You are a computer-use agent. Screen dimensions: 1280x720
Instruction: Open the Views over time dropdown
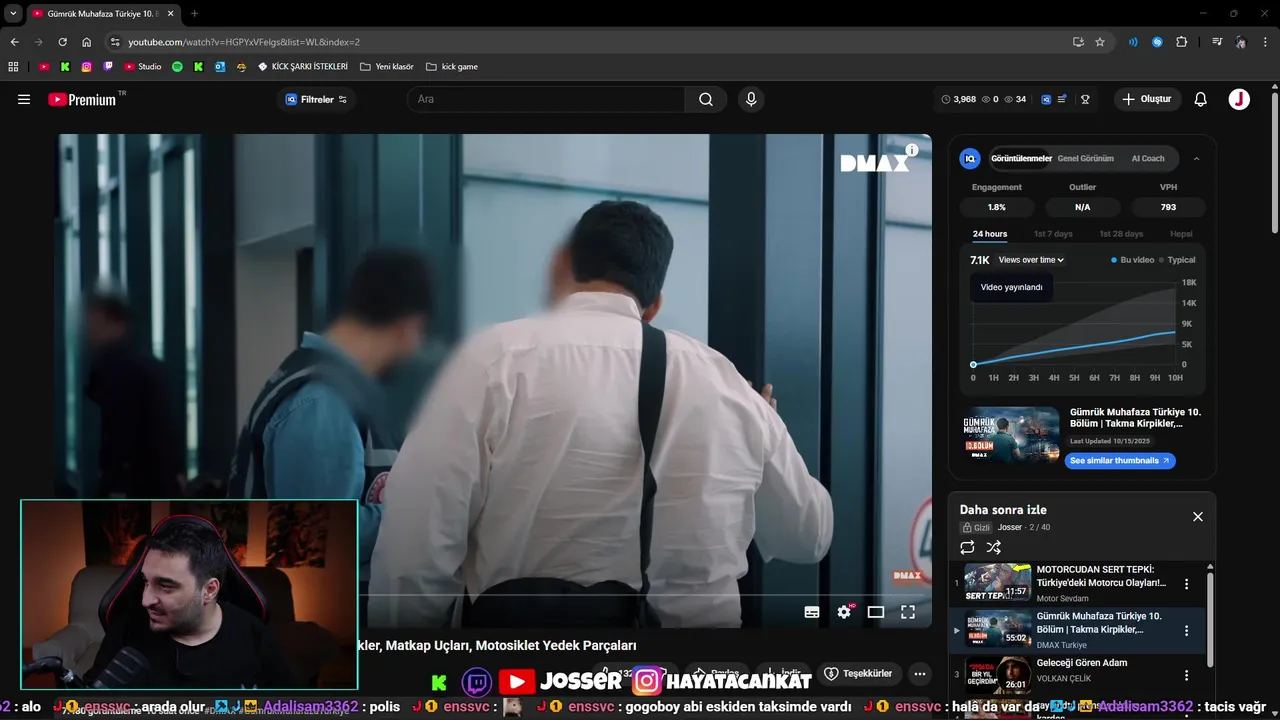pyautogui.click(x=1031, y=260)
